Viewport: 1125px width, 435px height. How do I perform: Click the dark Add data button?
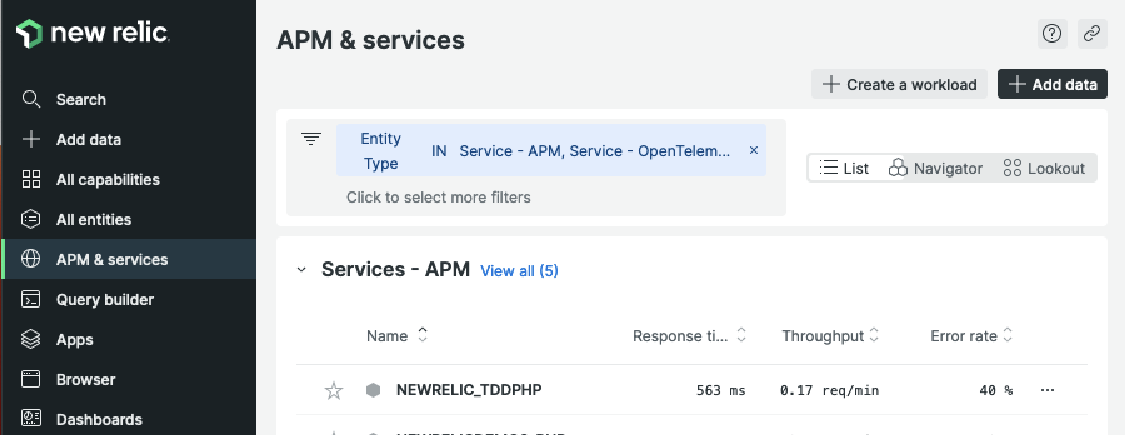point(1053,84)
